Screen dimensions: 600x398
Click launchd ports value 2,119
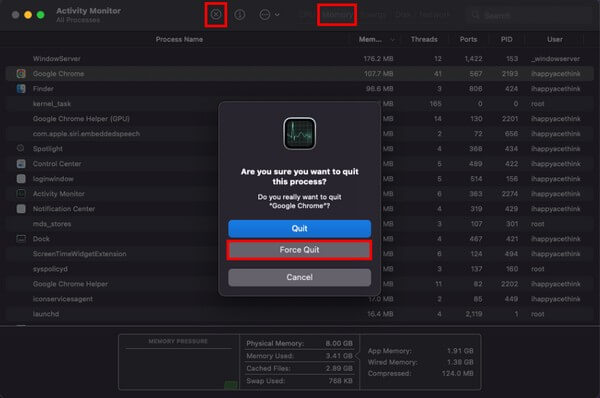click(x=473, y=314)
